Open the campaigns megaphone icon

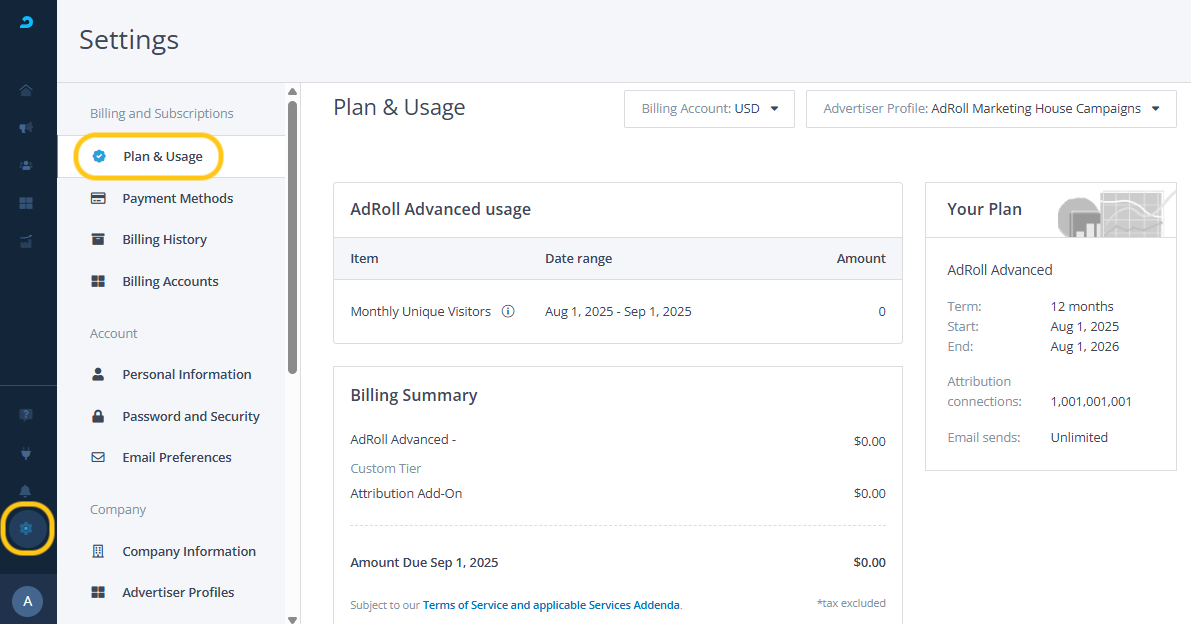[x=26, y=128]
